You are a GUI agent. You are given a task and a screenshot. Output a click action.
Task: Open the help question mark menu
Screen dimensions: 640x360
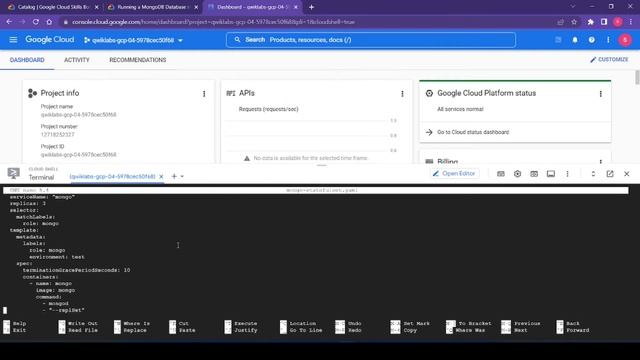point(591,40)
